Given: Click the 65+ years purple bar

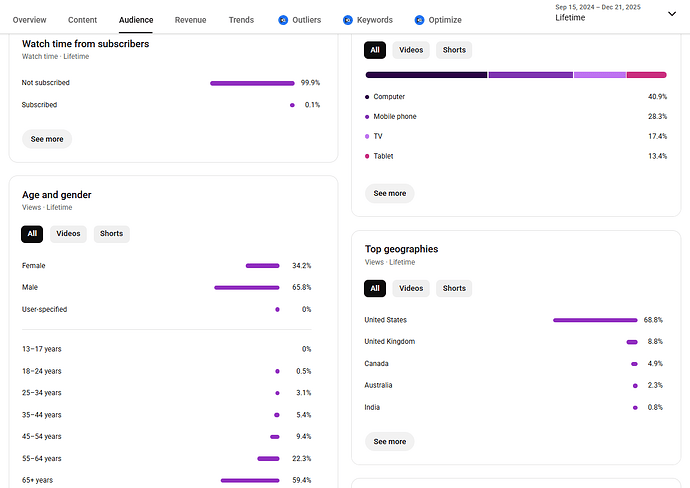Looking at the screenshot, I should [250, 481].
